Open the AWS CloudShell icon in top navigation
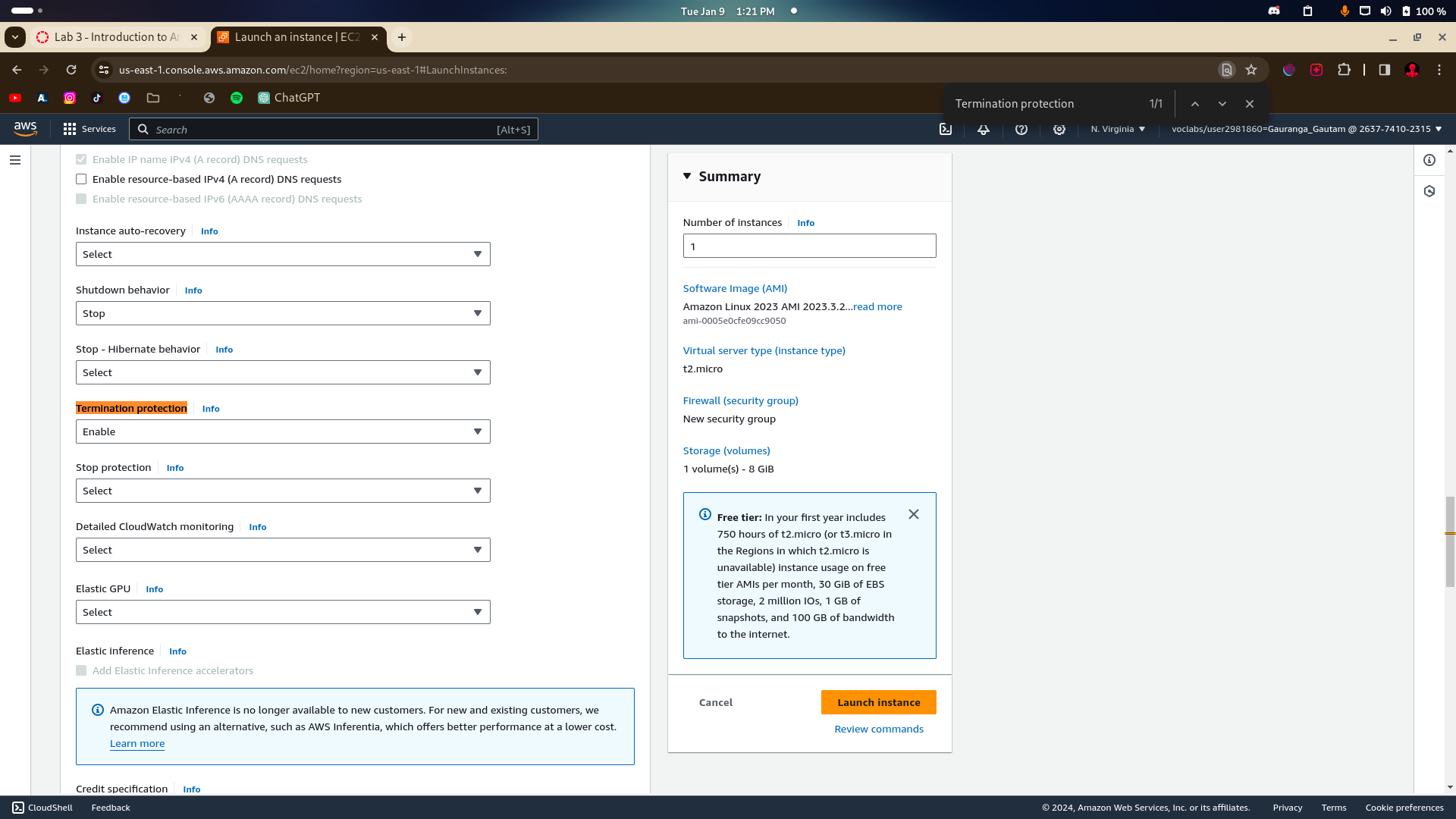 (x=946, y=130)
